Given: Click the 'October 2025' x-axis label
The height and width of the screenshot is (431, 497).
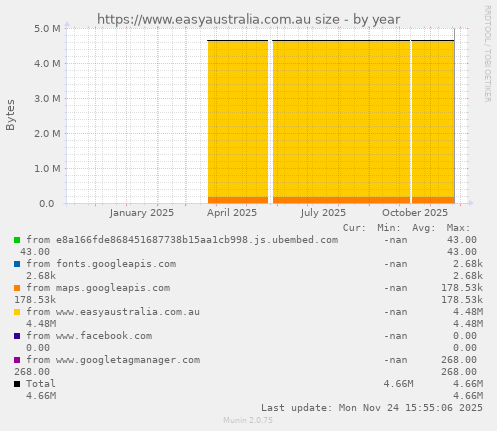Looking at the screenshot, I should click(x=415, y=213).
